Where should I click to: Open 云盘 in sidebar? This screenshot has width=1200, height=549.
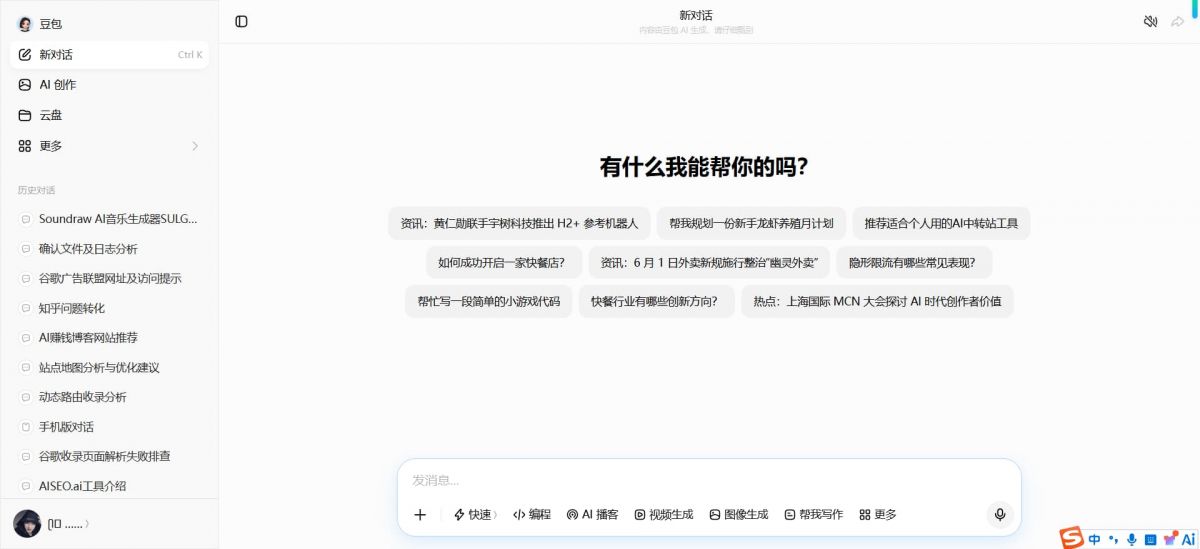(109, 115)
